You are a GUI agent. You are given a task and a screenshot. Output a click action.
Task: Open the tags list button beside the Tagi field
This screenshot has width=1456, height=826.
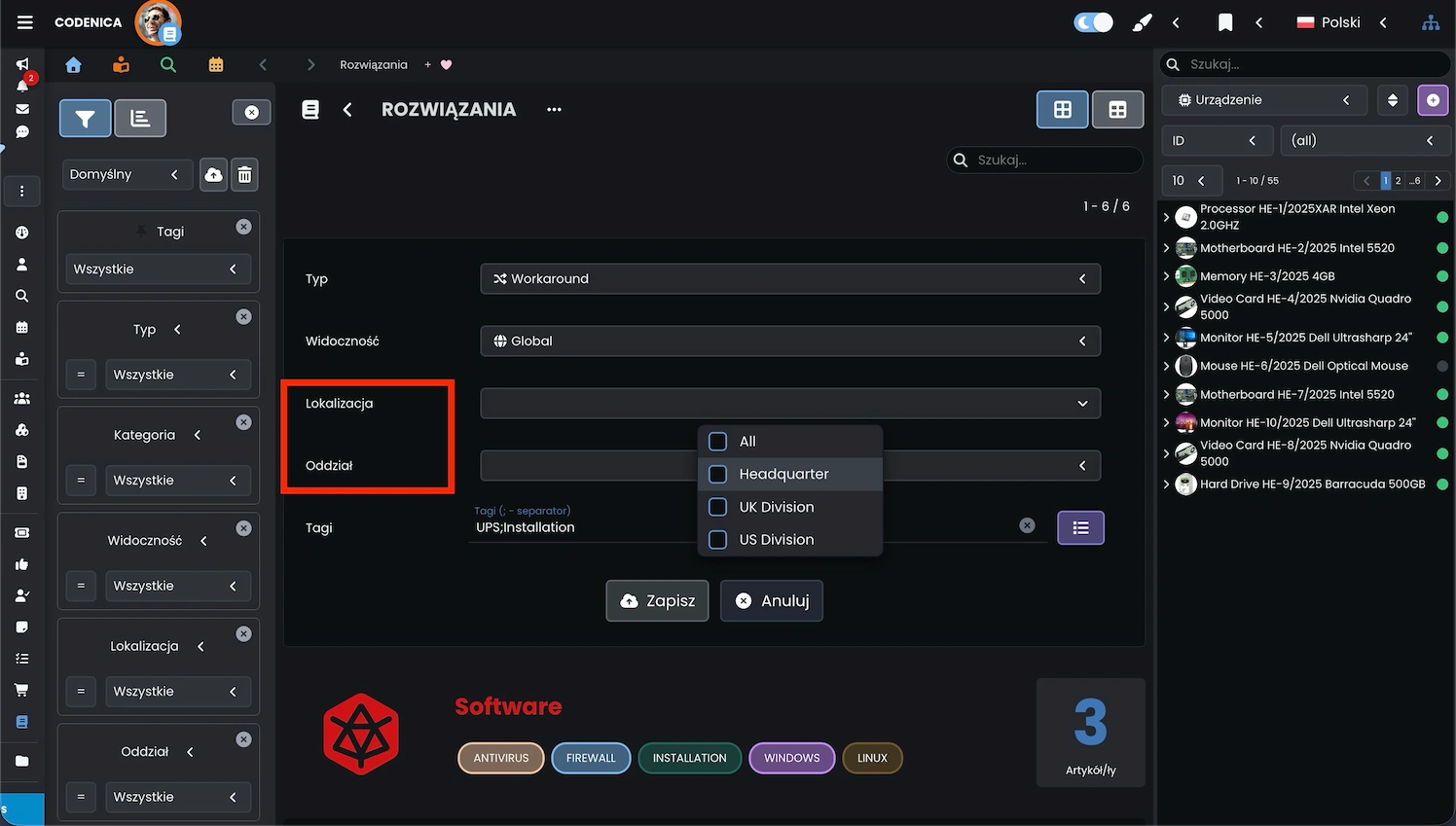1080,528
